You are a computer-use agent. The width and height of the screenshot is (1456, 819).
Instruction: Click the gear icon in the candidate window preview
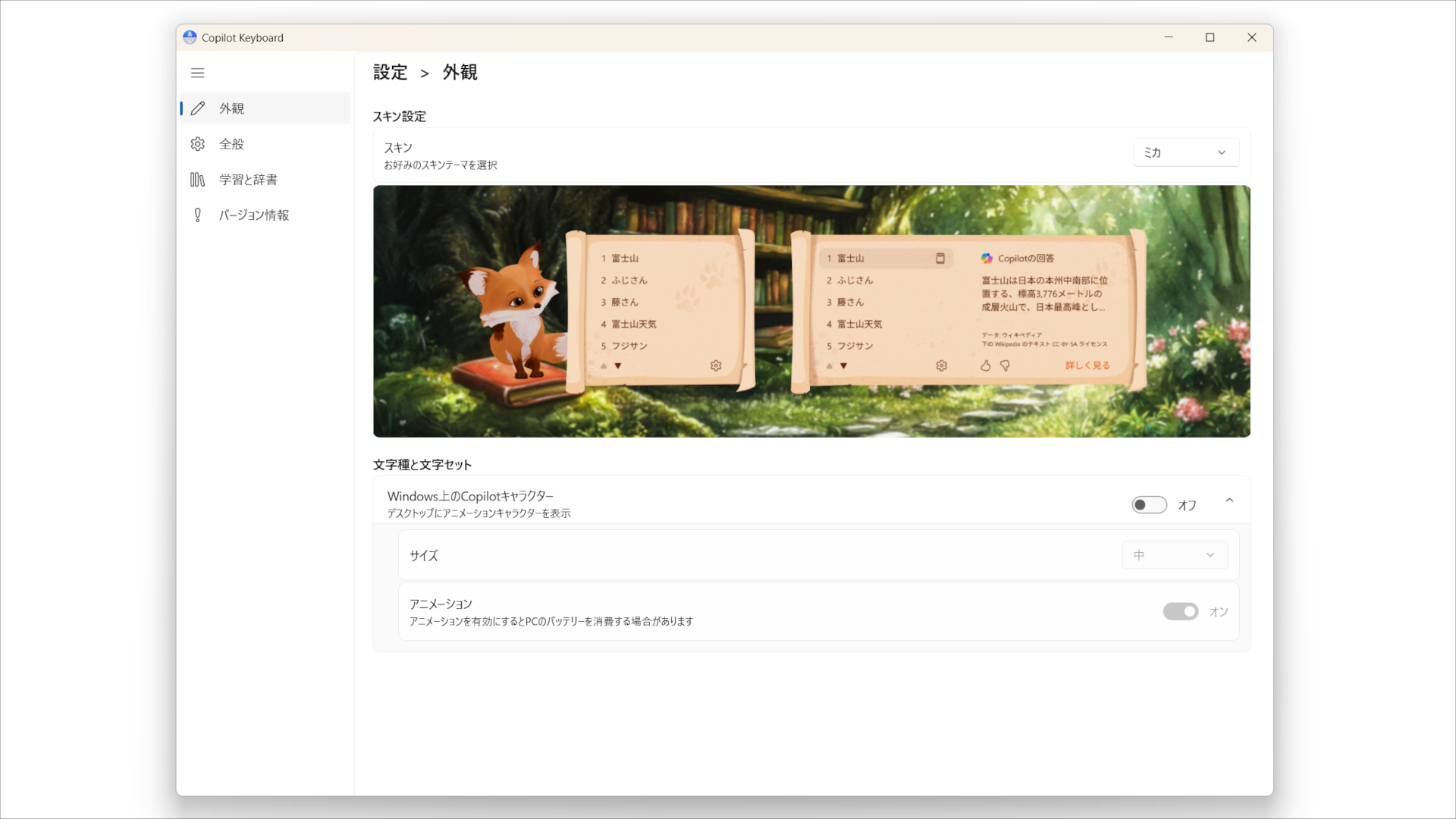716,366
